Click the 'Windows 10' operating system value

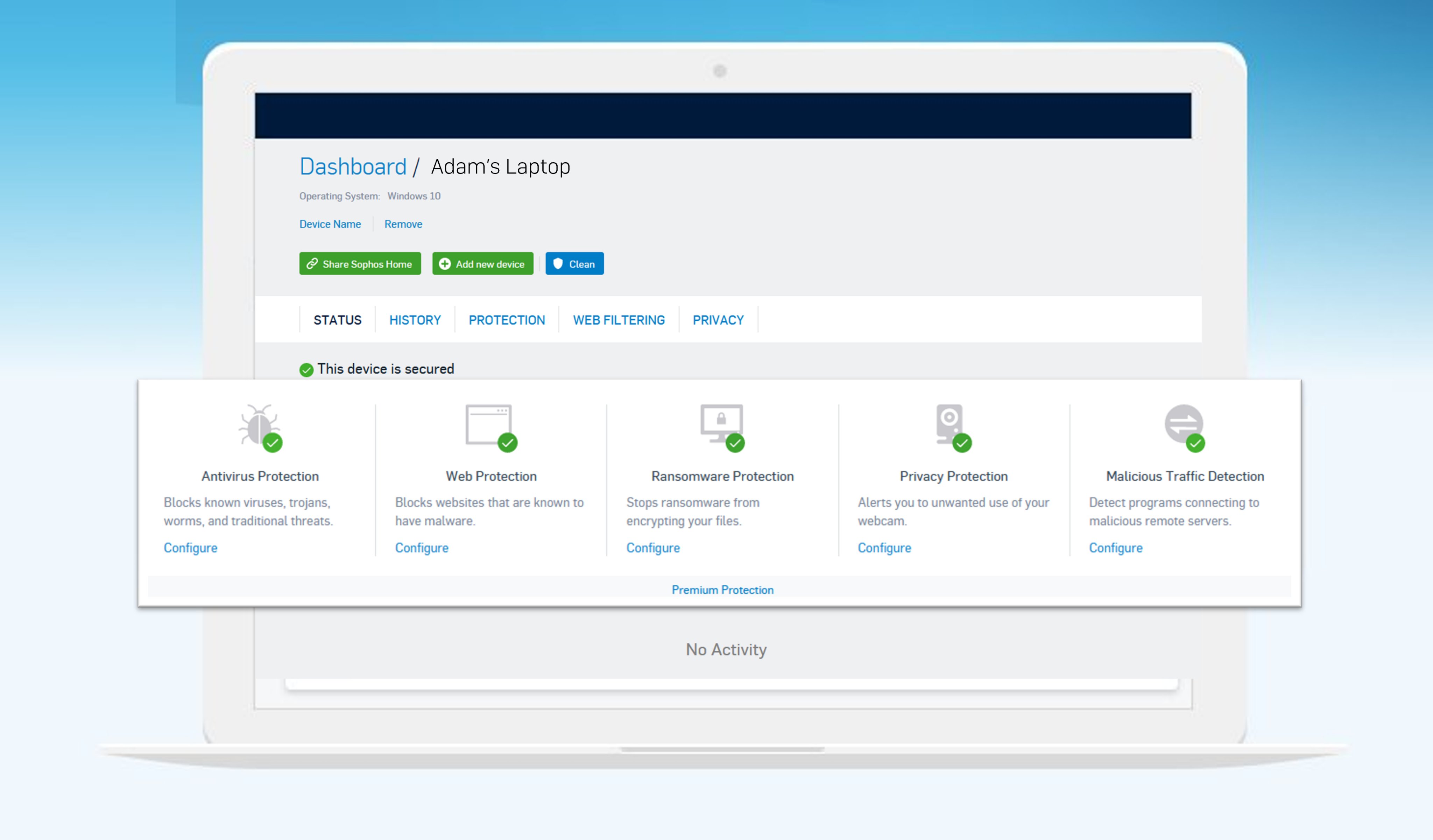click(414, 196)
